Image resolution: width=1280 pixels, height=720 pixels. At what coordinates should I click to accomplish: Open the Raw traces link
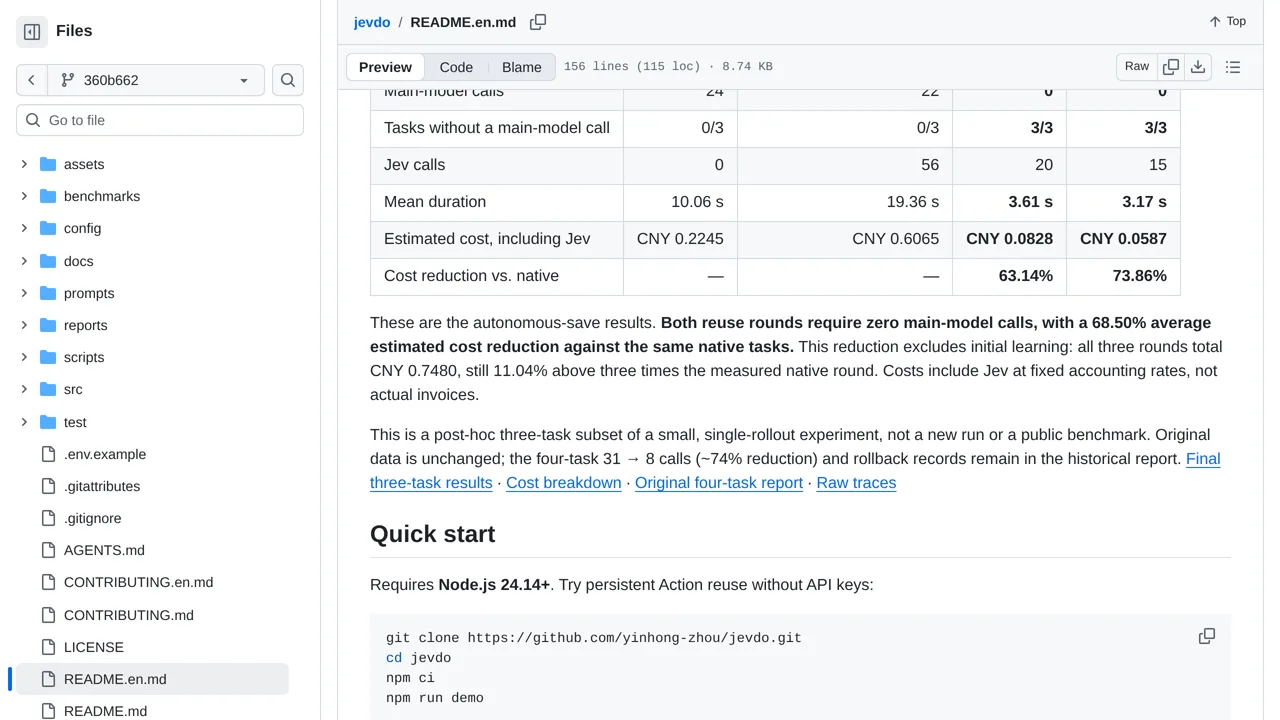856,483
